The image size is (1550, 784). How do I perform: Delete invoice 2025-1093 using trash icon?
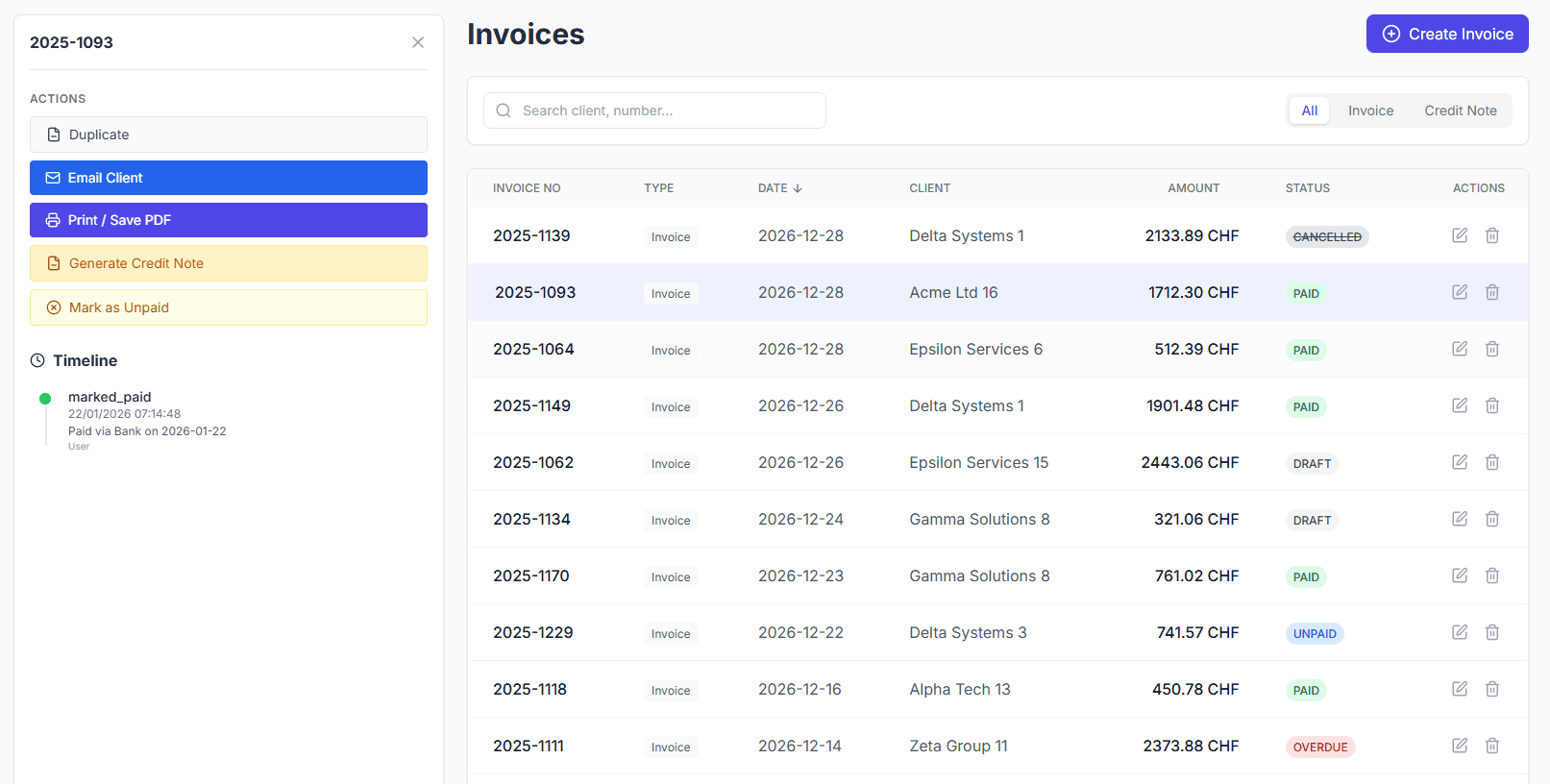click(1492, 292)
